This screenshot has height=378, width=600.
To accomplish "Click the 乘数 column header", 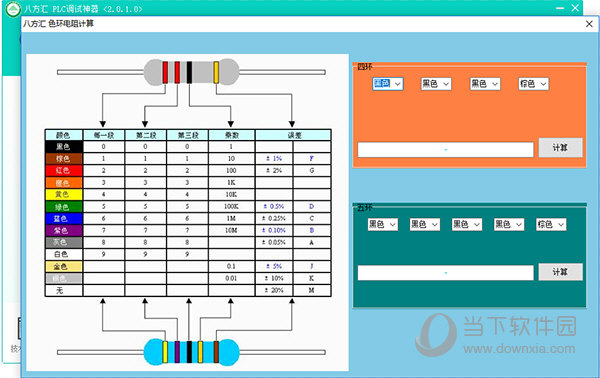I will 232,135.
